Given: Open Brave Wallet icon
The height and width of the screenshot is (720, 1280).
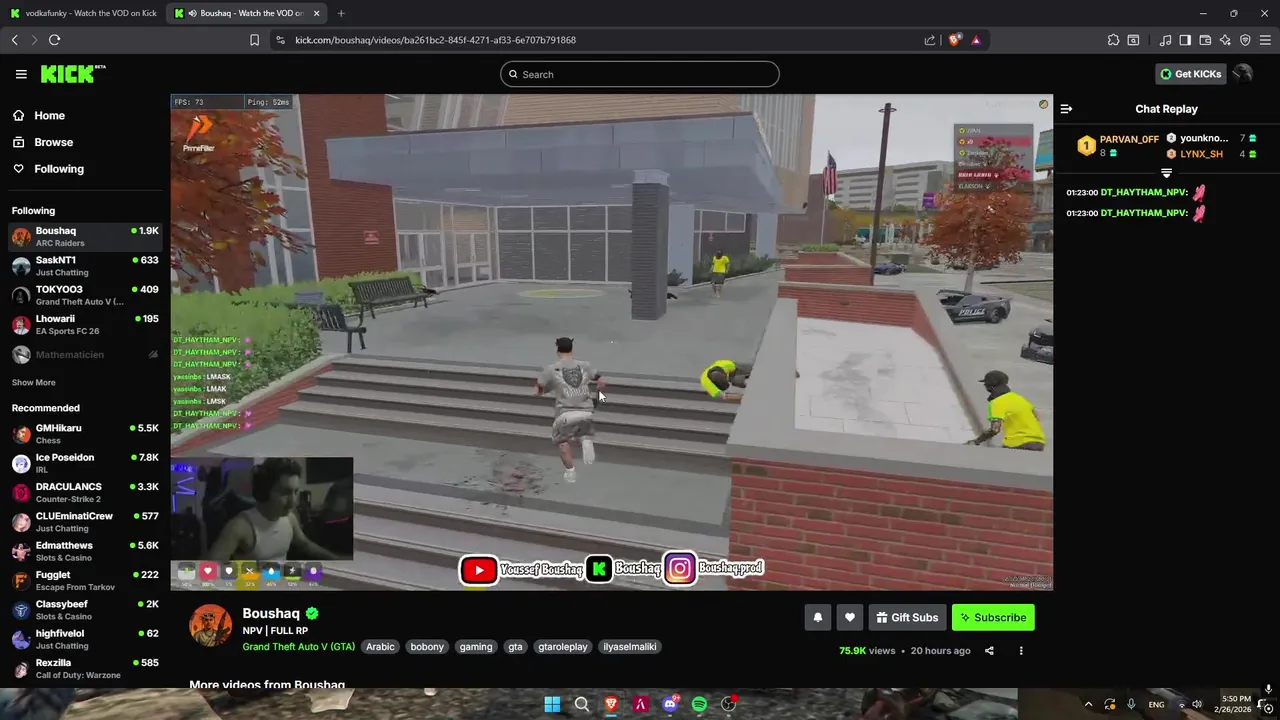Looking at the screenshot, I should pyautogui.click(x=1205, y=40).
